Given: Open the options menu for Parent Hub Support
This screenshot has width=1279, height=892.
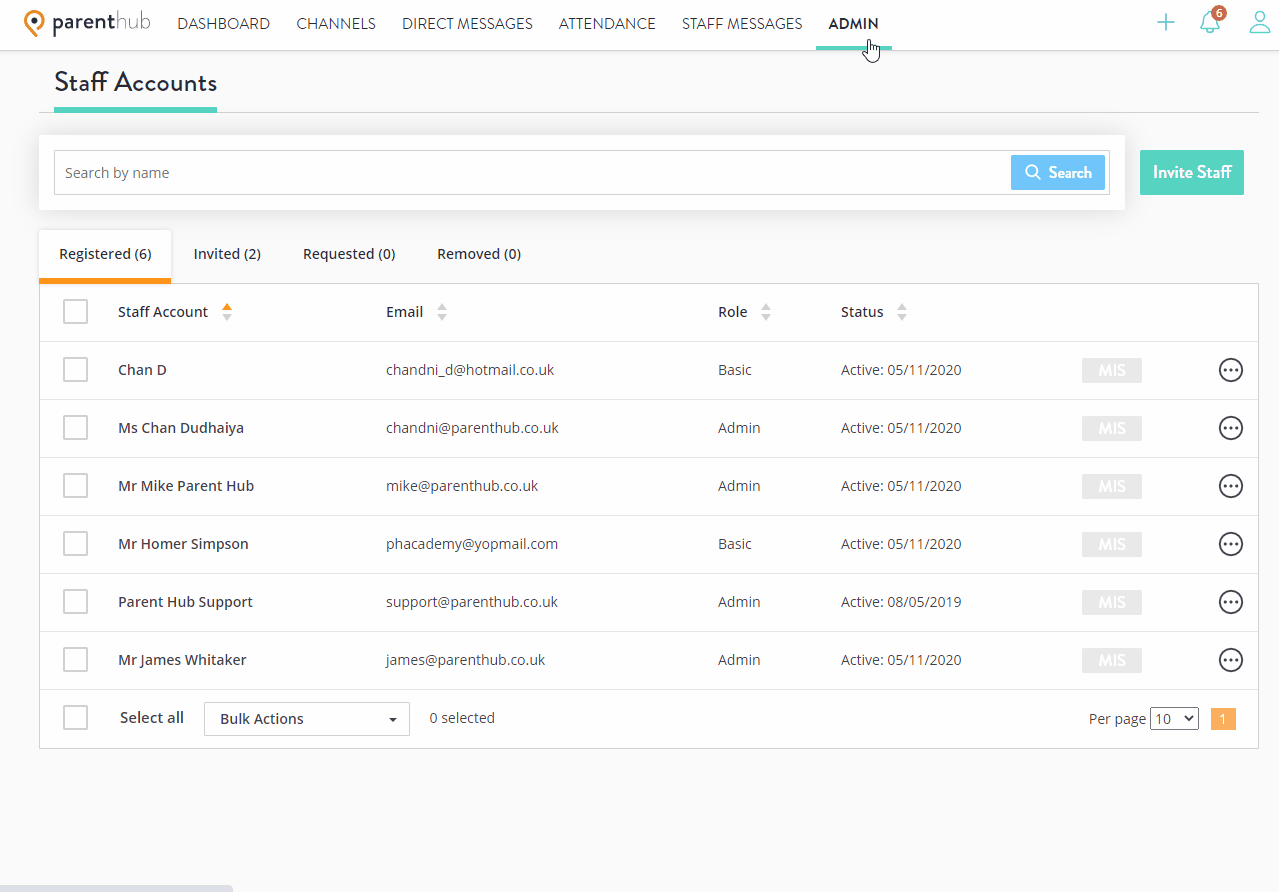Looking at the screenshot, I should pyautogui.click(x=1231, y=602).
